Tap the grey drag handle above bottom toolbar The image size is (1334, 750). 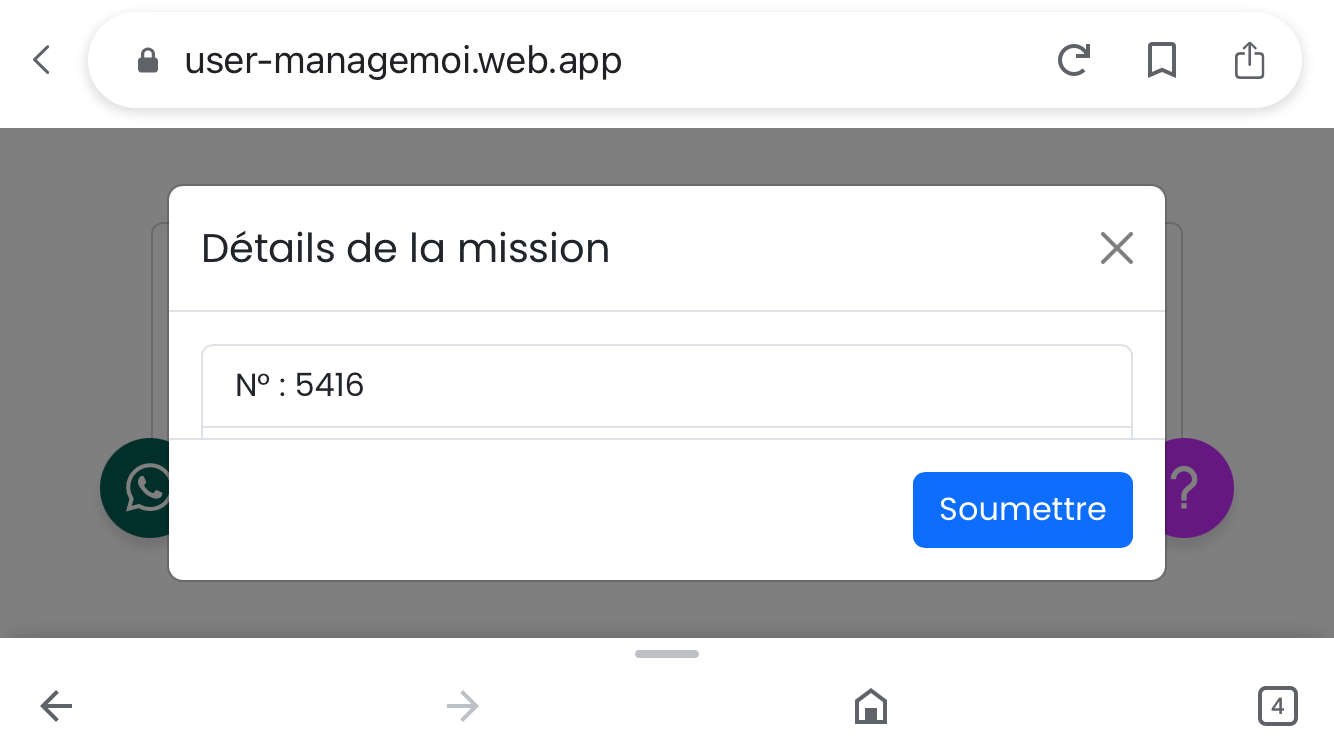tap(667, 654)
